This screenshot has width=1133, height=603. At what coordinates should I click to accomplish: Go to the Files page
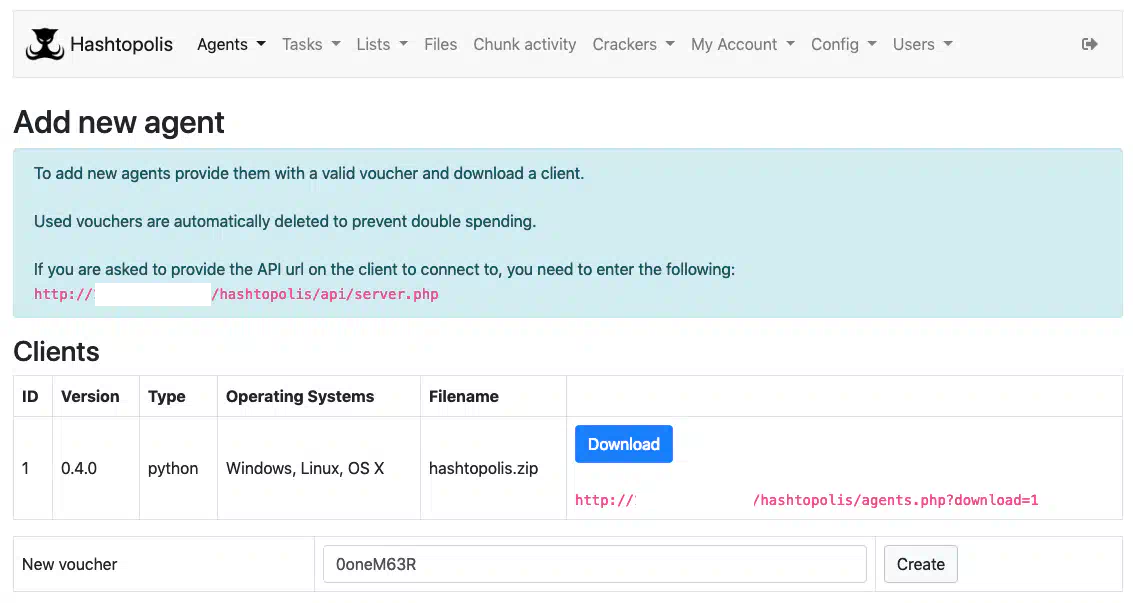tap(441, 44)
